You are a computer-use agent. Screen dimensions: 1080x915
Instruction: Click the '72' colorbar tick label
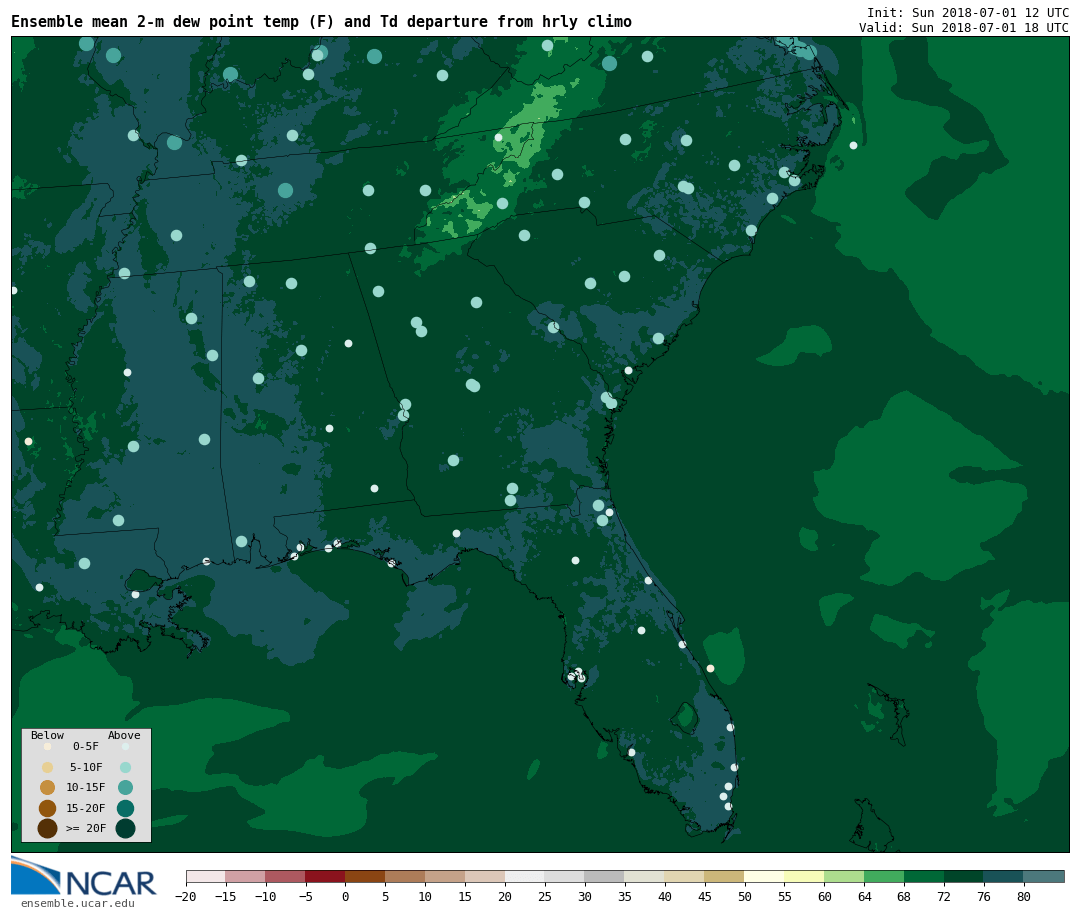pyautogui.click(x=944, y=896)
